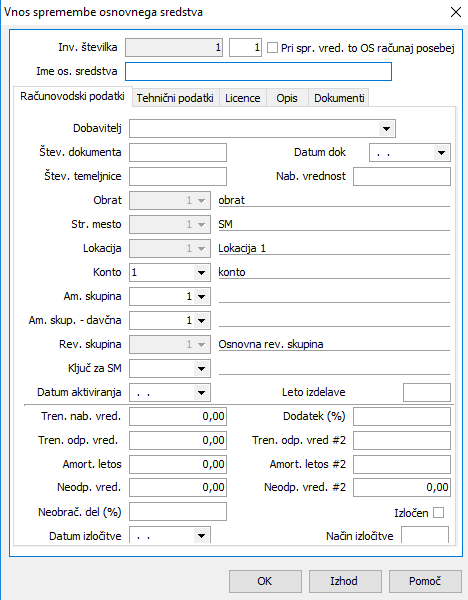468x600 pixels.
Task: Click the Amort. letos field
Action: pyautogui.click(x=178, y=465)
